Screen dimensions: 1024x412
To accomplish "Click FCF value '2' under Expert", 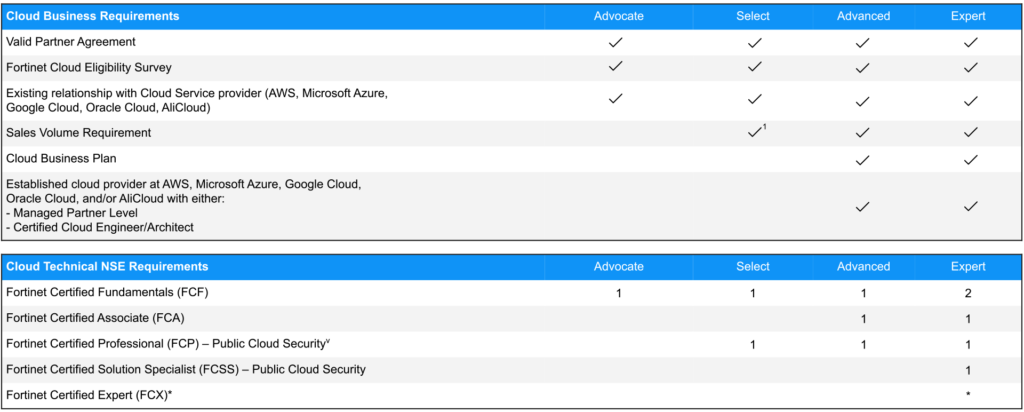I will (968, 293).
